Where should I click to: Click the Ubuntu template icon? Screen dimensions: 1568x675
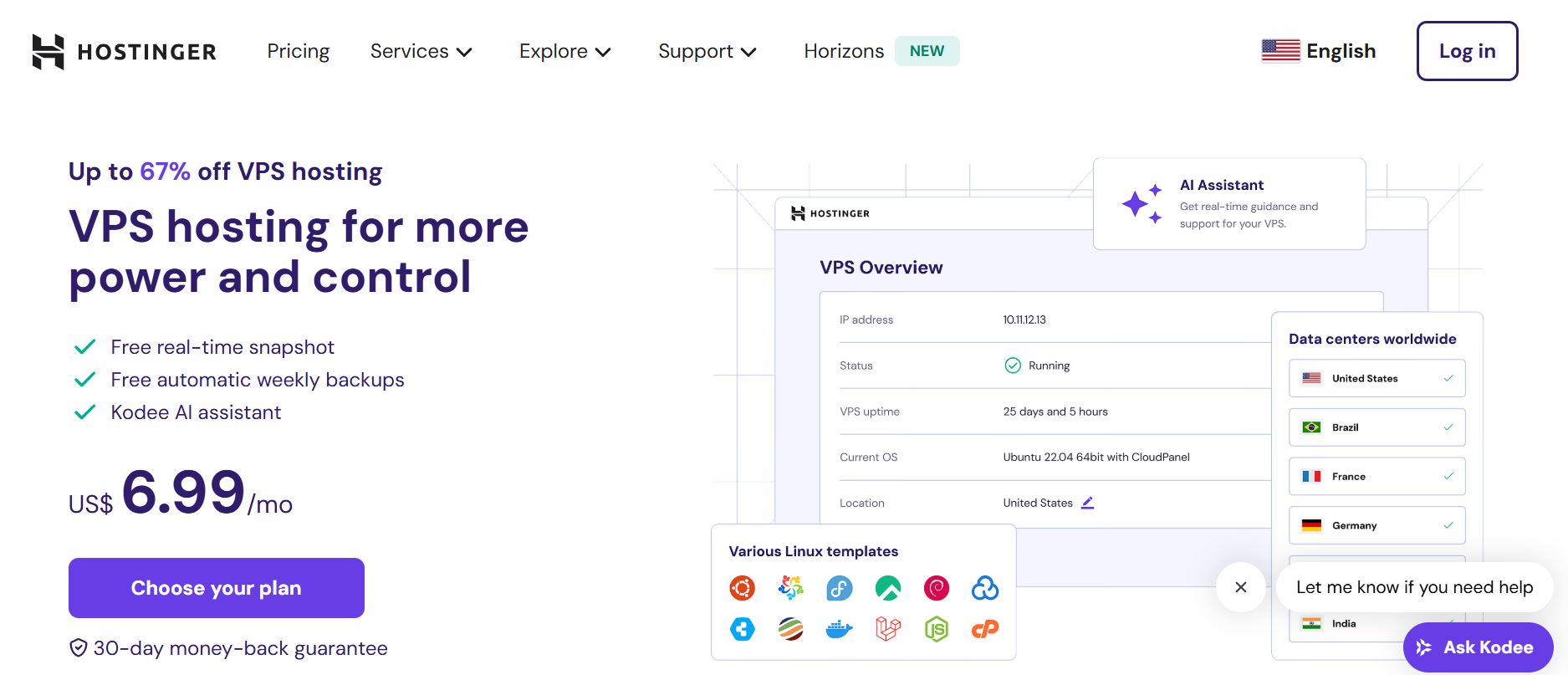[742, 588]
